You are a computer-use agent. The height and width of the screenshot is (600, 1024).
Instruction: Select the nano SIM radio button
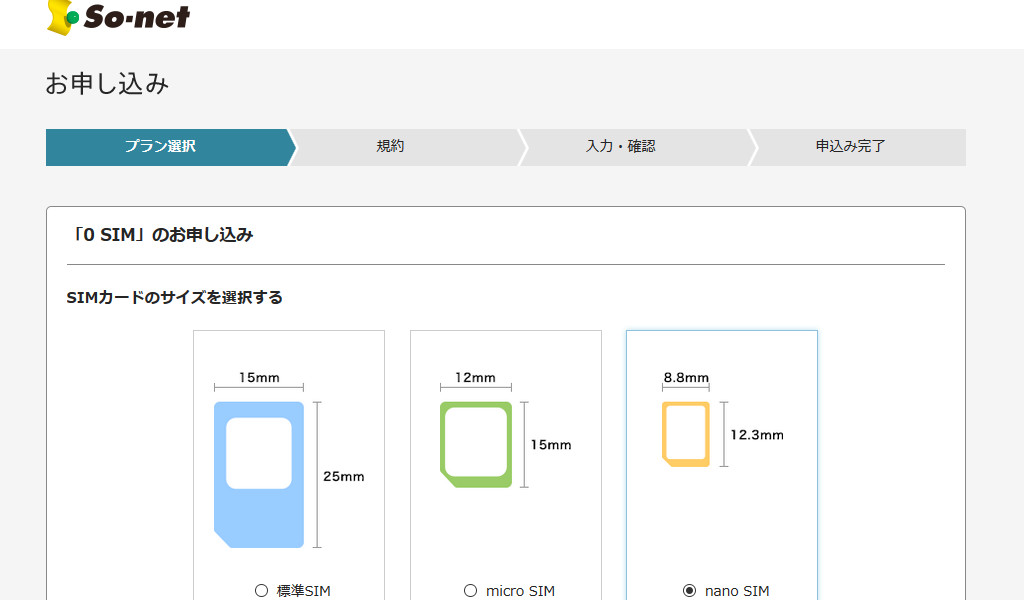click(x=689, y=590)
